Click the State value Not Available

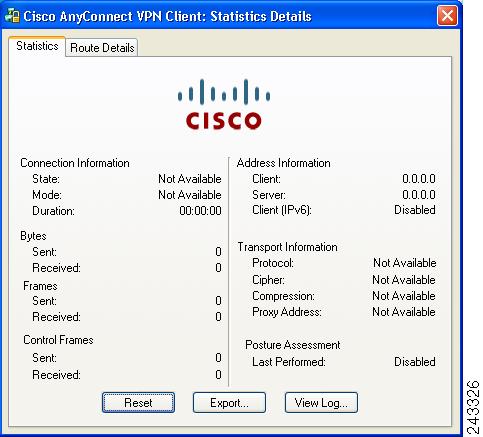click(190, 179)
